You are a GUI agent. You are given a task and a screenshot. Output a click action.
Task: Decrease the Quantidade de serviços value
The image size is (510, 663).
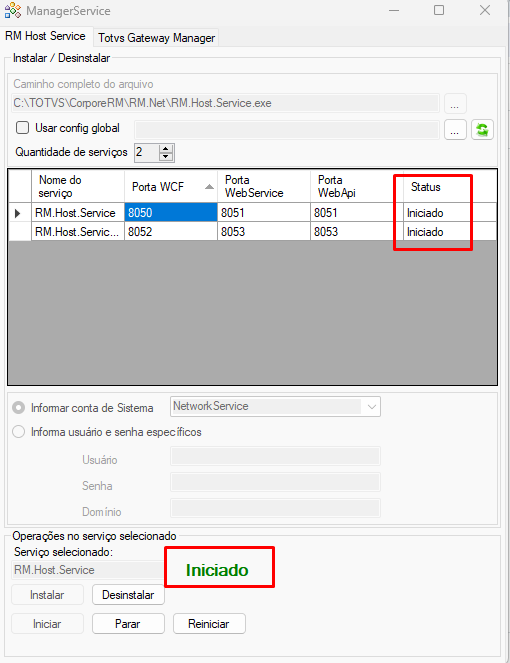point(166,156)
